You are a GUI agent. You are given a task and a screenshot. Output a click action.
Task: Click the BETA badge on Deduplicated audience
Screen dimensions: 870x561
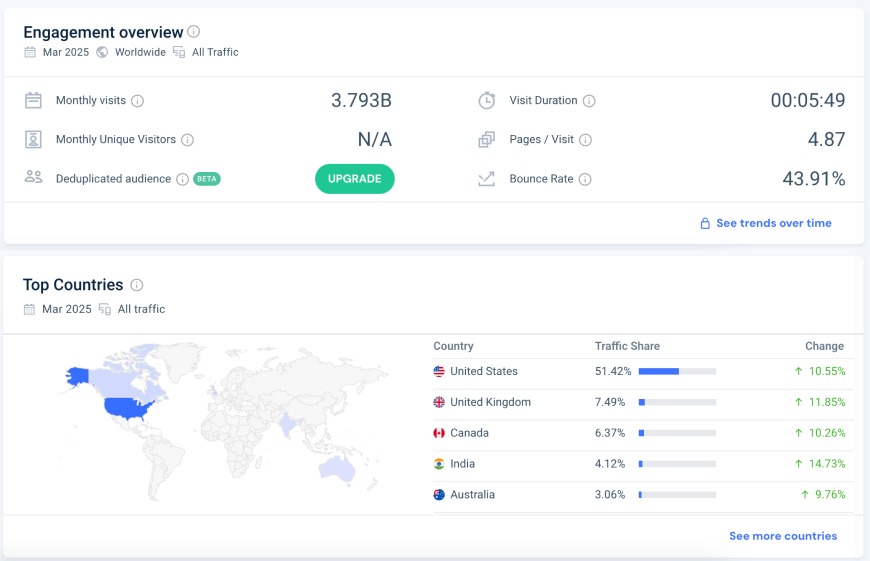pyautogui.click(x=207, y=179)
